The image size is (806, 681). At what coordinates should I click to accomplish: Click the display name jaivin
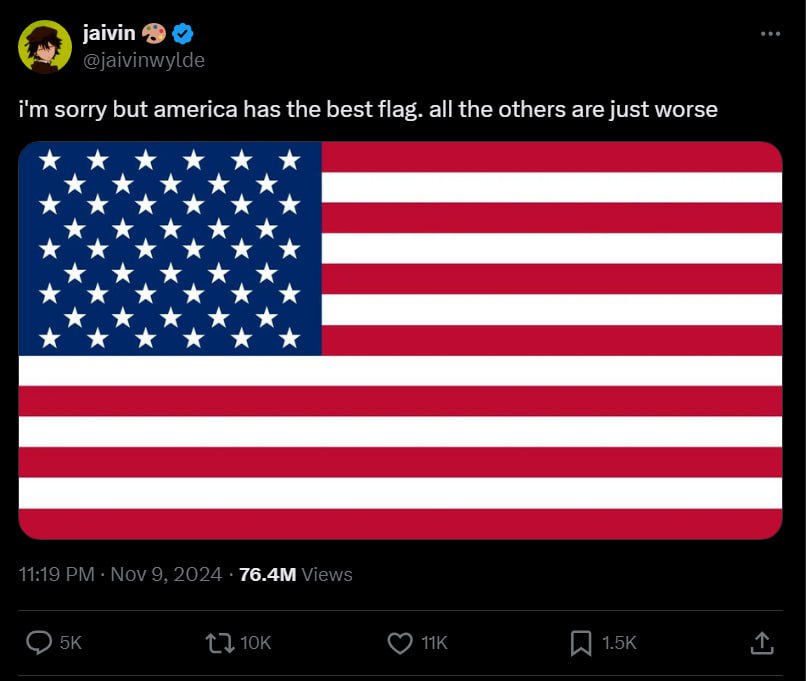tap(108, 34)
